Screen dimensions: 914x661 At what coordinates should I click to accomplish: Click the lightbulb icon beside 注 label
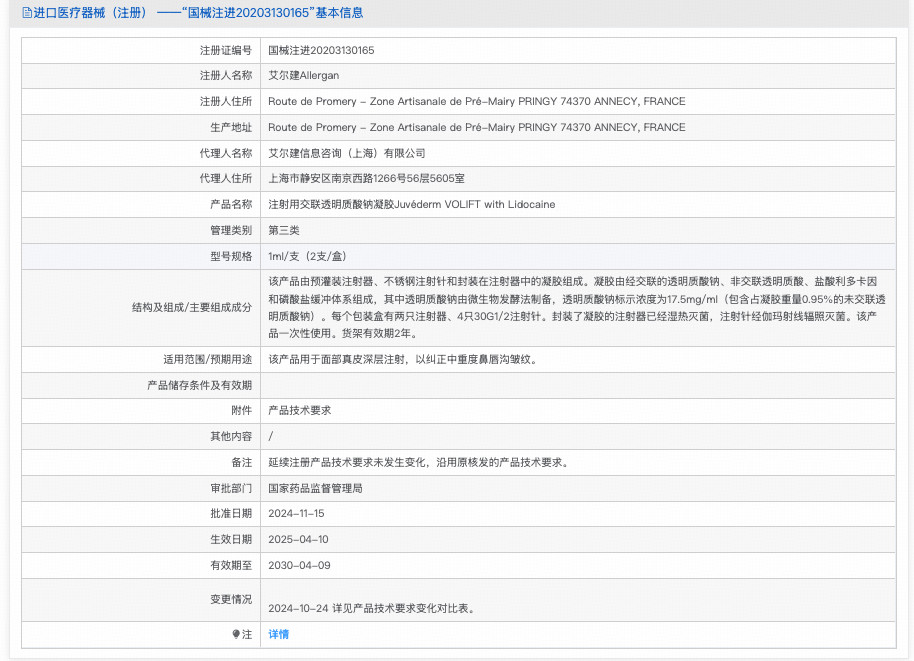236,634
